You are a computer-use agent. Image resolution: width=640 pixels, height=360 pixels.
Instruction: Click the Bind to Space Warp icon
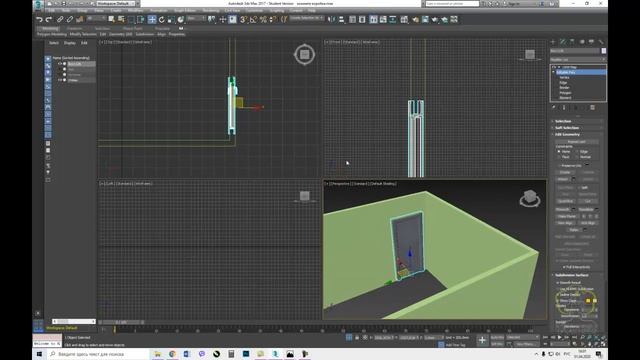(80, 19)
